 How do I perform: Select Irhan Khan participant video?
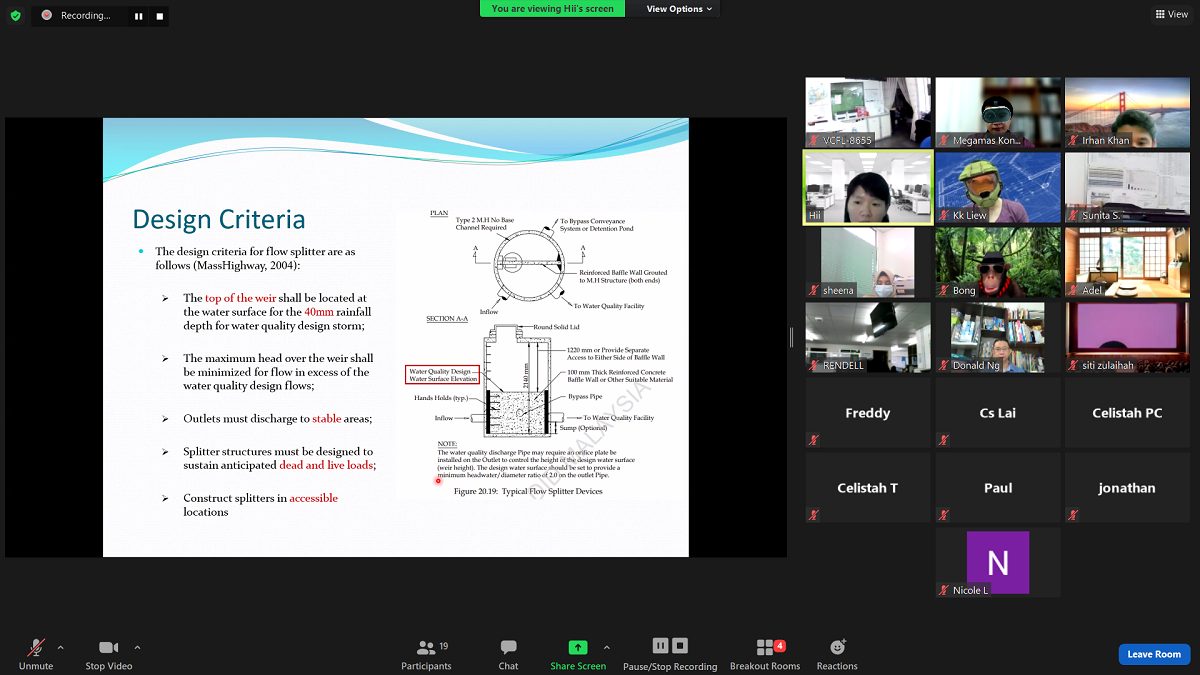(1127, 113)
